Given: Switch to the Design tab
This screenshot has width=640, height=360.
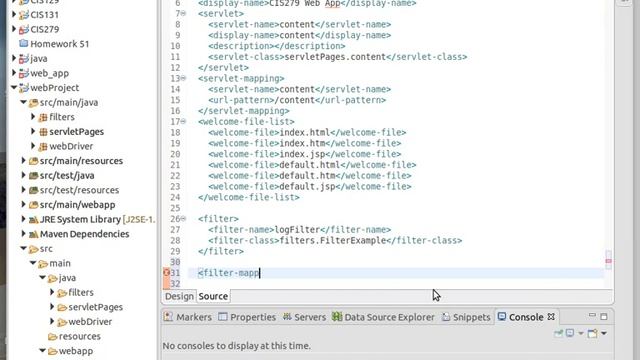Looking at the screenshot, I should pyautogui.click(x=179, y=296).
